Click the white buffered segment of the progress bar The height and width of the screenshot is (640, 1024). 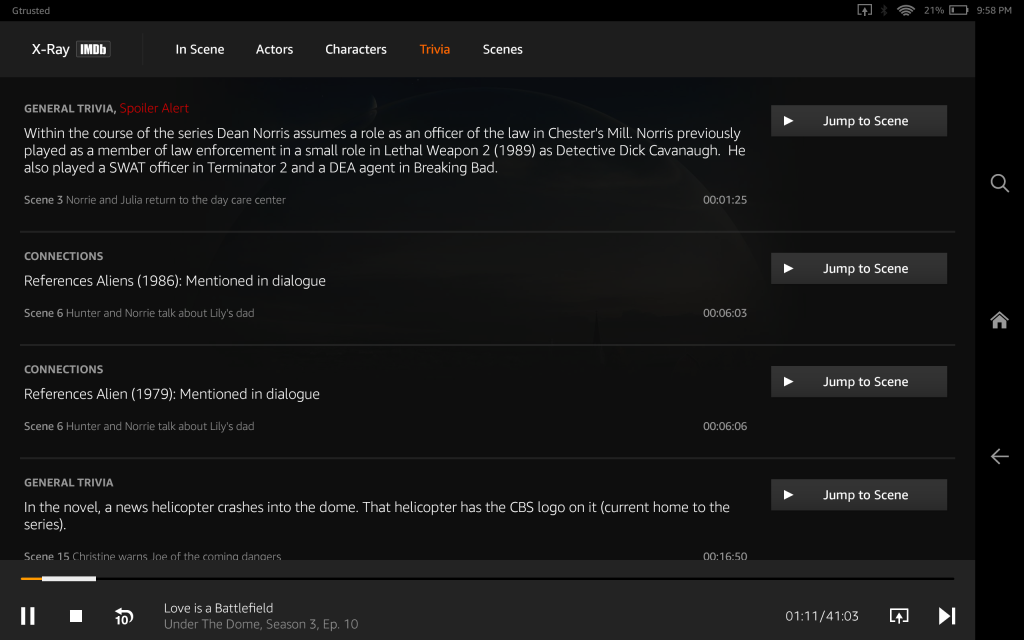coord(69,579)
